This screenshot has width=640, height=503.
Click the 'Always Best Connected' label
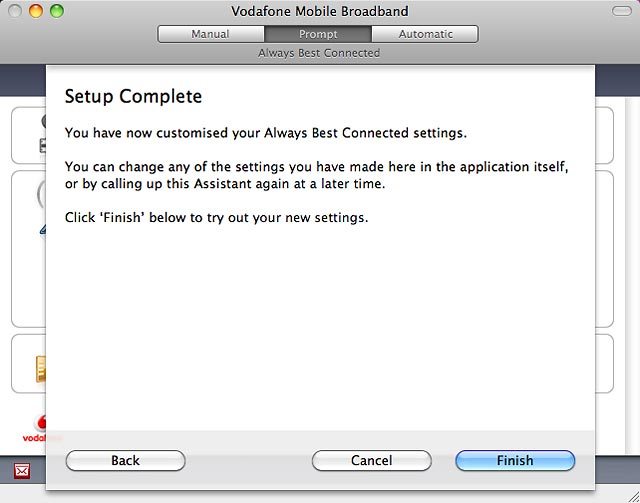click(319, 53)
